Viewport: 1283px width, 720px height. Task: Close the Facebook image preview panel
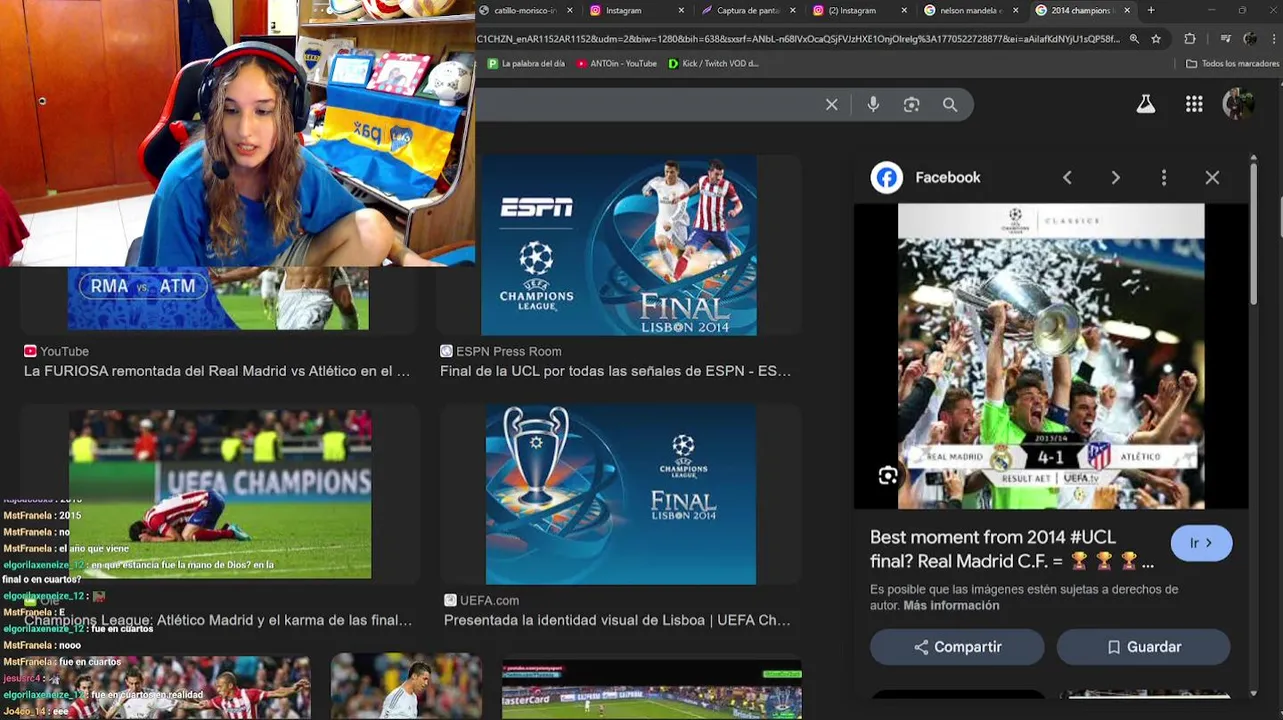pyautogui.click(x=1212, y=177)
